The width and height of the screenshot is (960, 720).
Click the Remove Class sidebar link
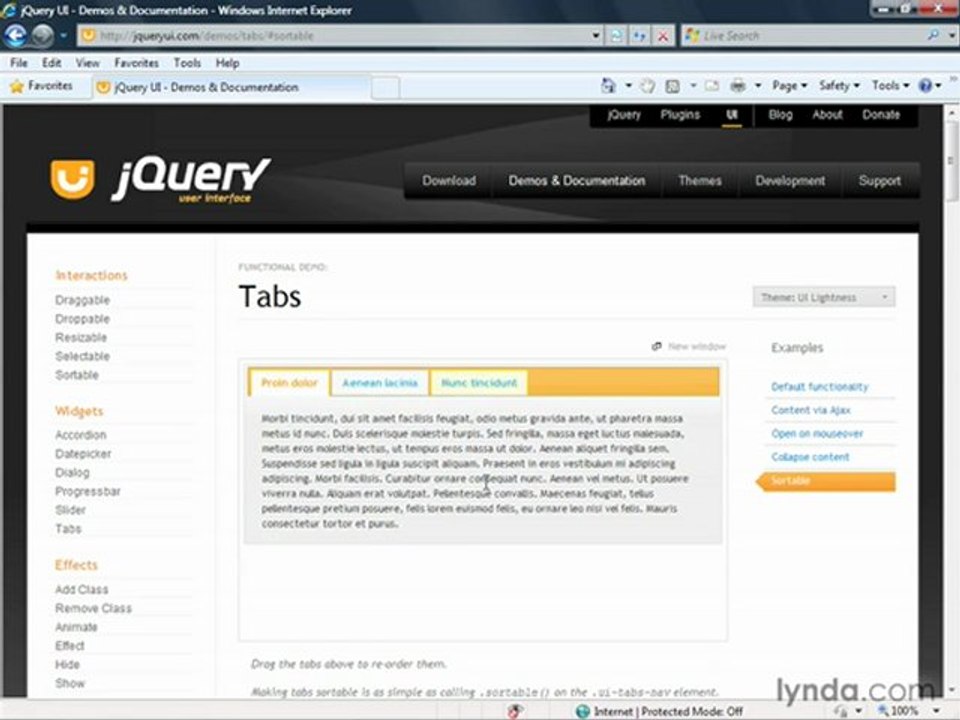click(x=93, y=609)
